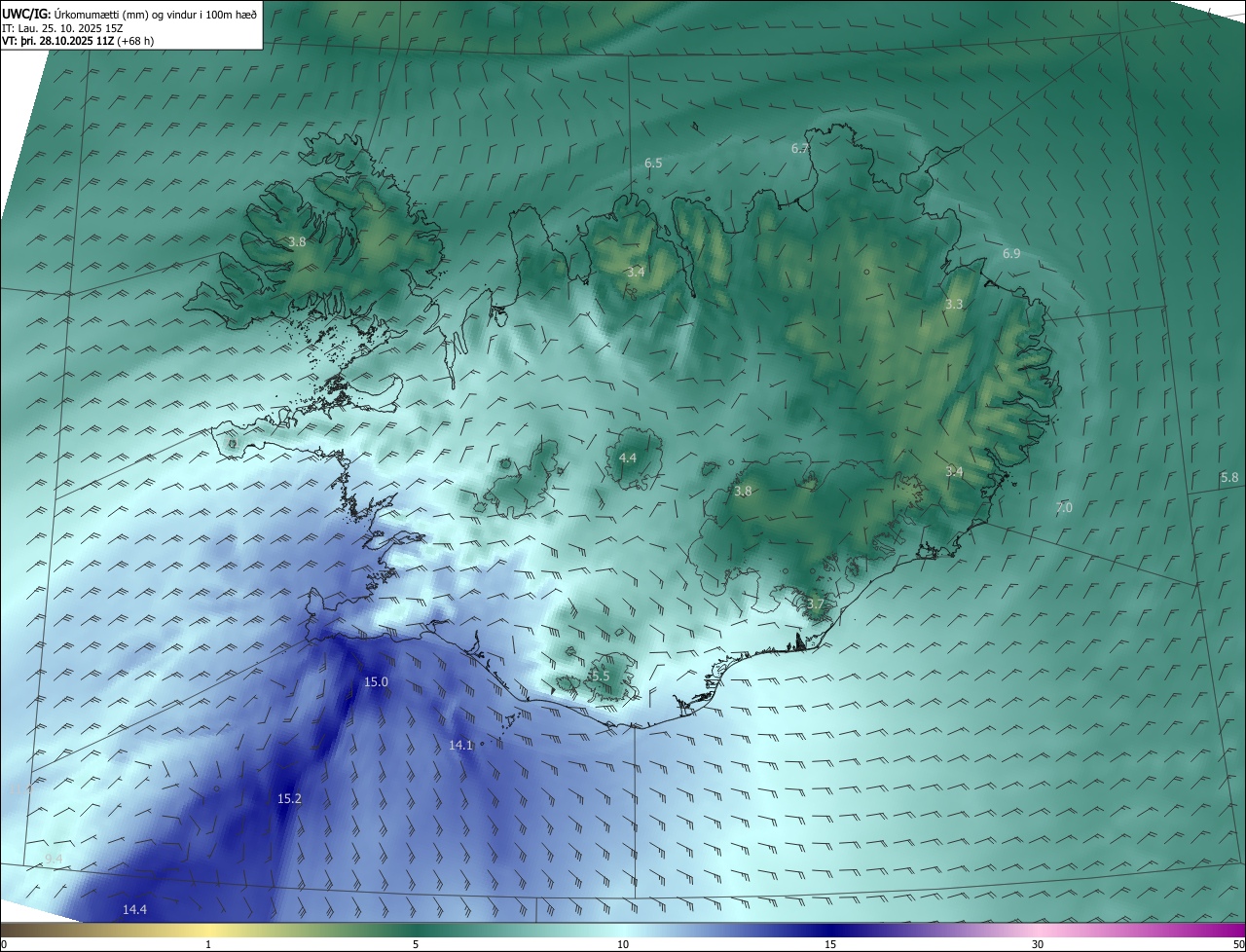Click the 3.7 value label
Image resolution: width=1246 pixels, height=952 pixels.
815,604
